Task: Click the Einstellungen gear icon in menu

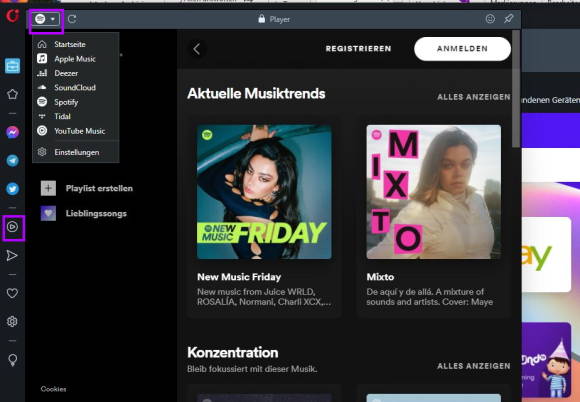Action: coord(42,152)
